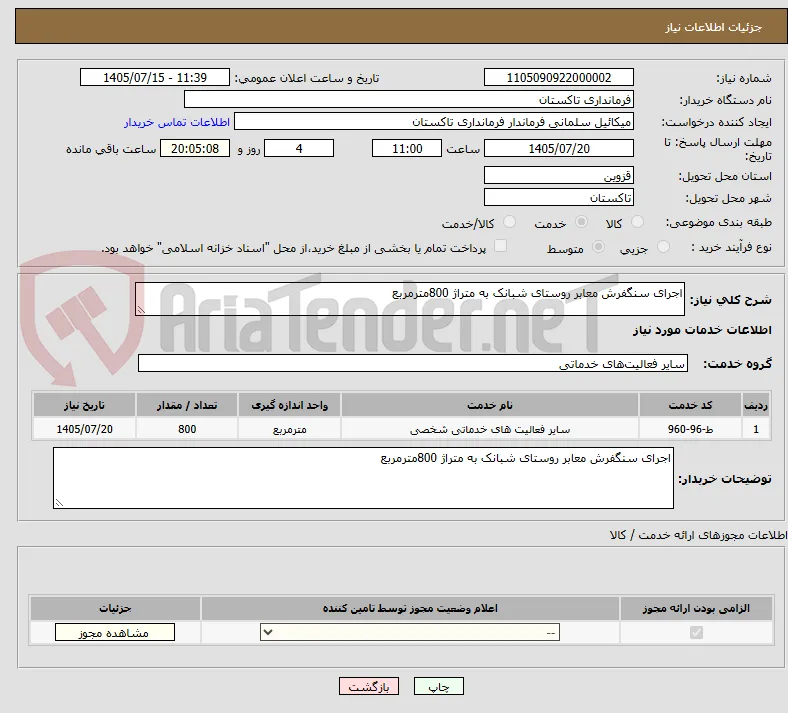Image resolution: width=788 pixels, height=713 pixels.
Task: Click the service code cell ط-96-960
Action: pyautogui.click(x=691, y=429)
